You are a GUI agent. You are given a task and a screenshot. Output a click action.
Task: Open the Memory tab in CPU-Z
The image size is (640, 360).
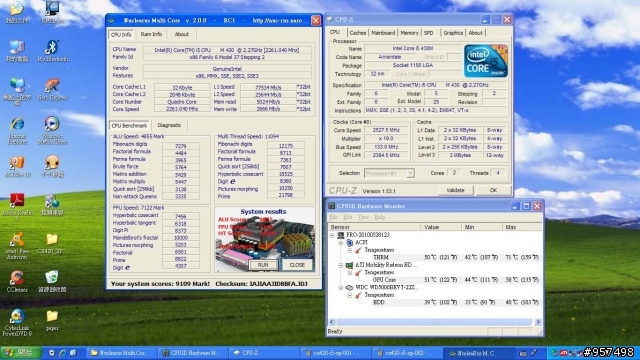(409, 33)
